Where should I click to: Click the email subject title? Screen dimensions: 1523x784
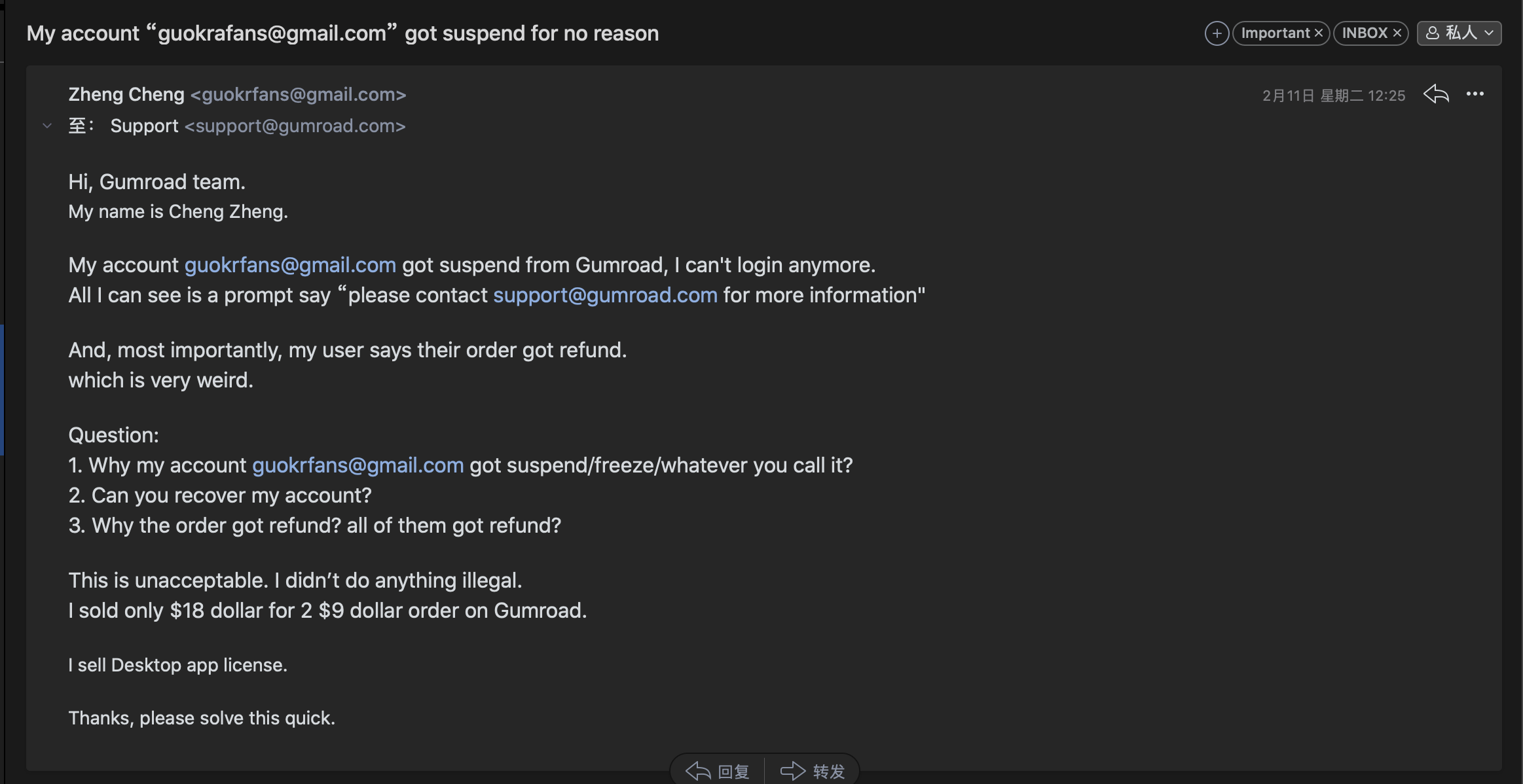point(342,33)
